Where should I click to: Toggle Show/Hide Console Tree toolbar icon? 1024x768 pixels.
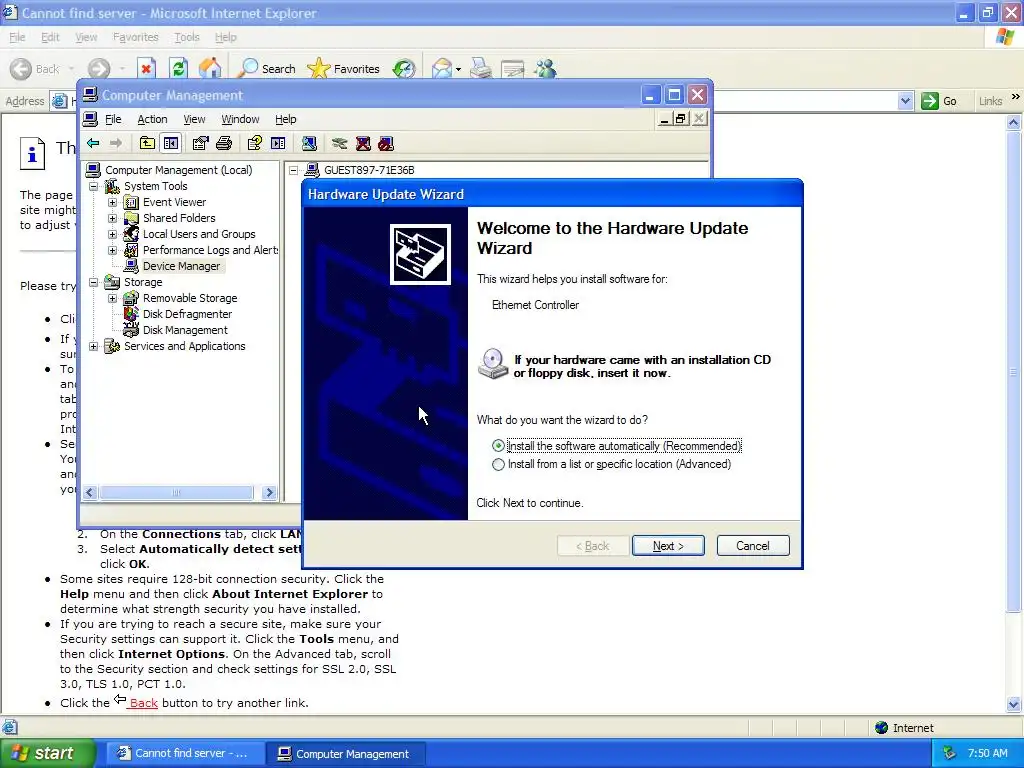[x=171, y=144]
